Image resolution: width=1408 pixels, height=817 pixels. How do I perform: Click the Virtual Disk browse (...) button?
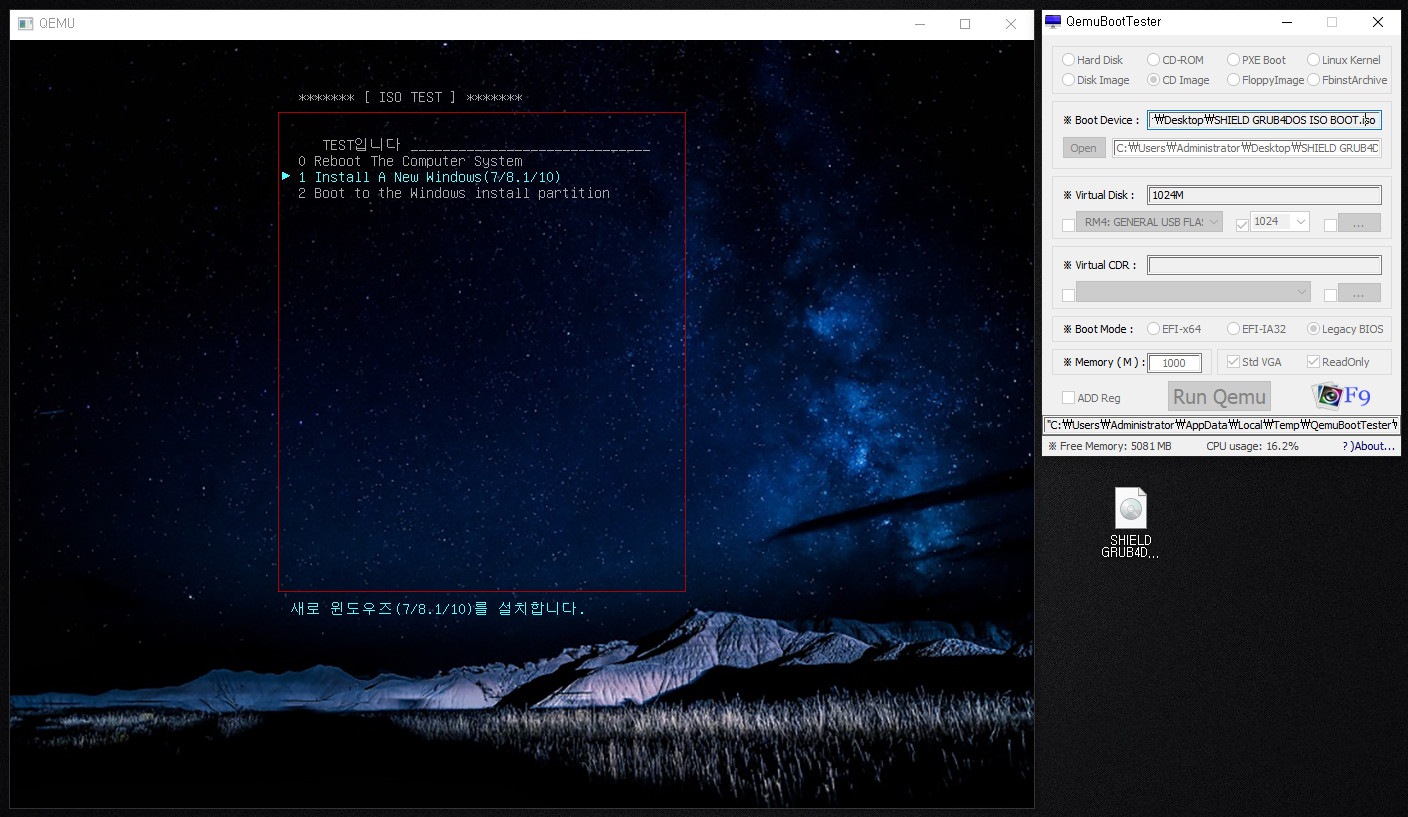tap(1359, 223)
